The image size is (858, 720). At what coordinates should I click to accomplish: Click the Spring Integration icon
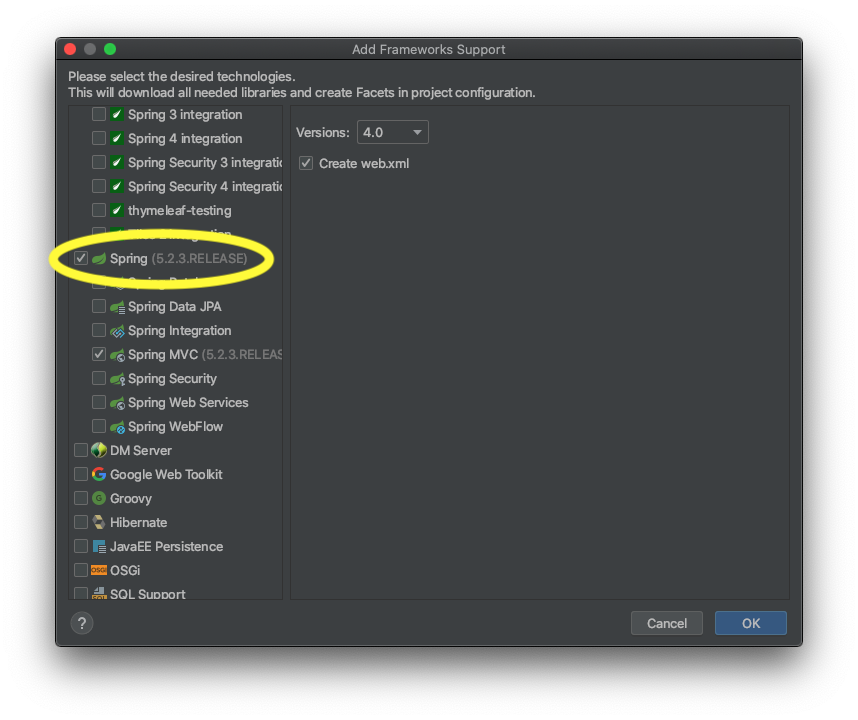pos(117,331)
